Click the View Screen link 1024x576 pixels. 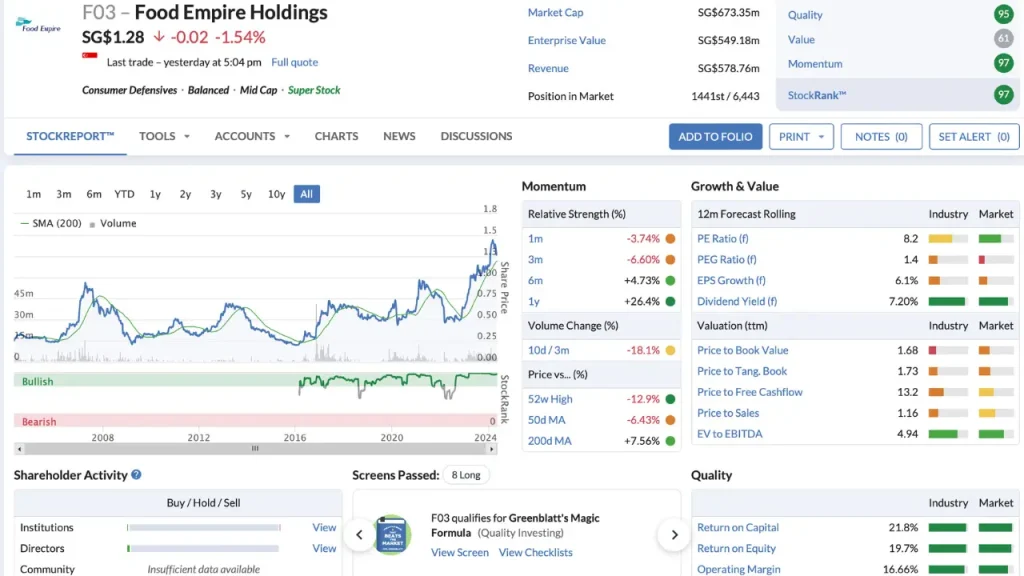[x=460, y=552]
